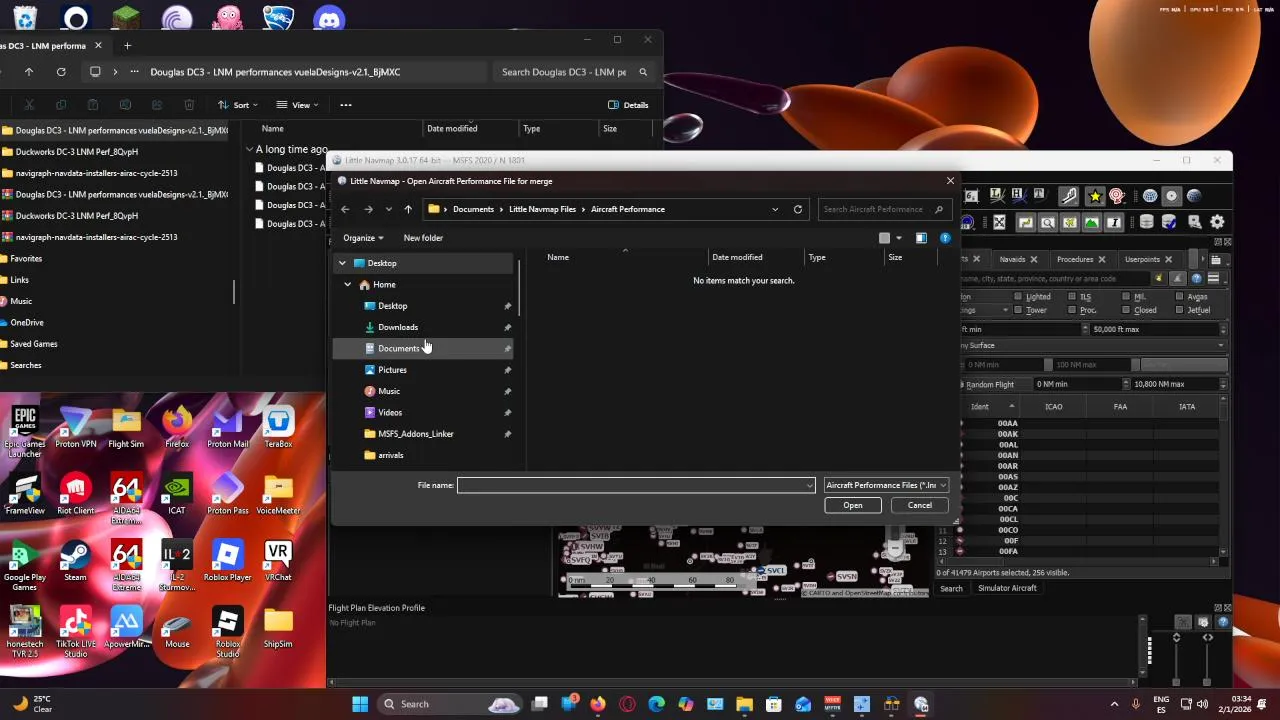Collapse the Home node in dialog tree
This screenshot has height=720, width=1280.
click(x=348, y=285)
